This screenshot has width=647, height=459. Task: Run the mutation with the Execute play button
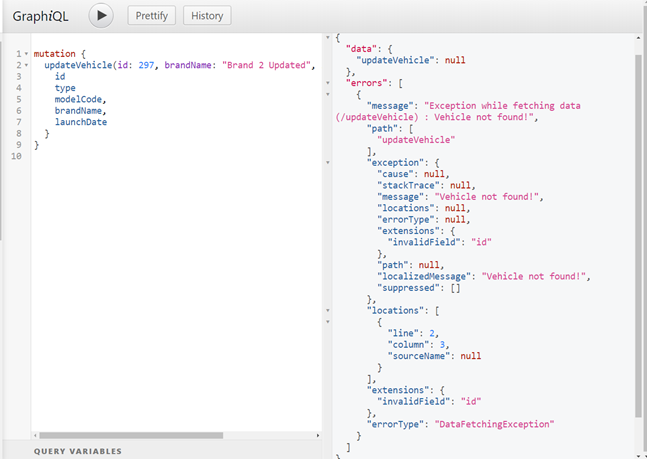click(101, 16)
